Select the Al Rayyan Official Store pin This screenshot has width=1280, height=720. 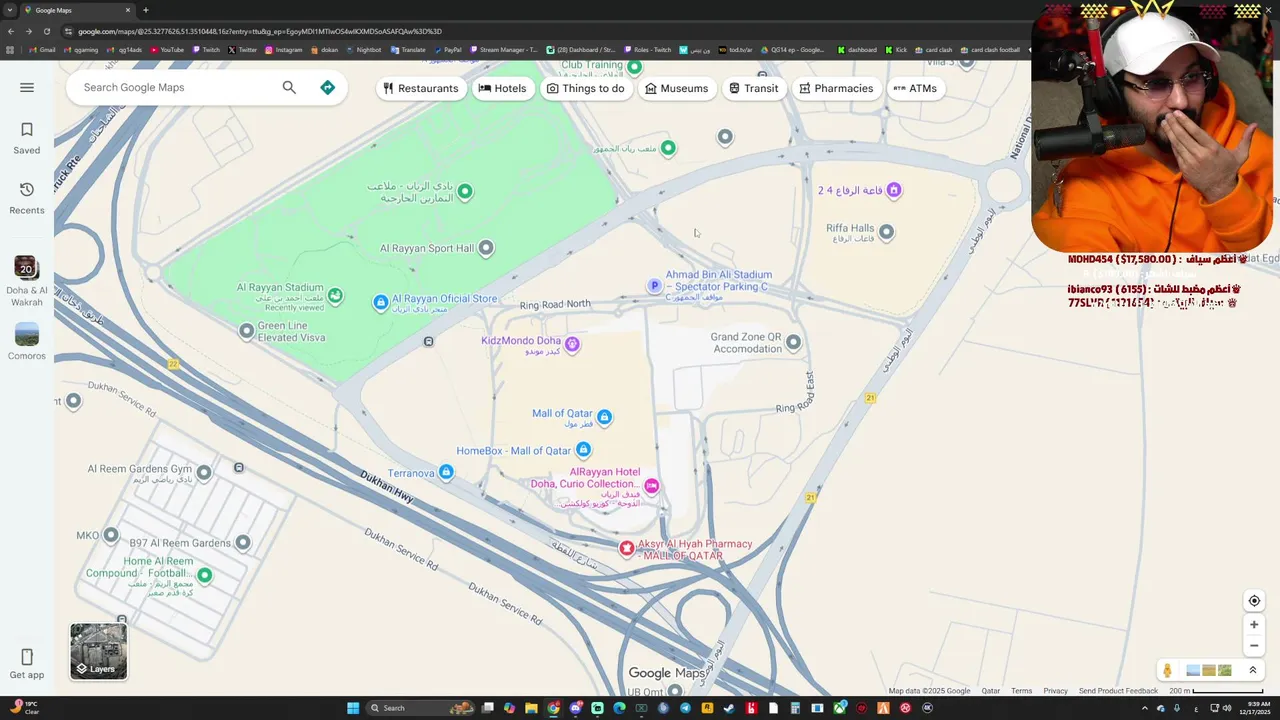(380, 302)
